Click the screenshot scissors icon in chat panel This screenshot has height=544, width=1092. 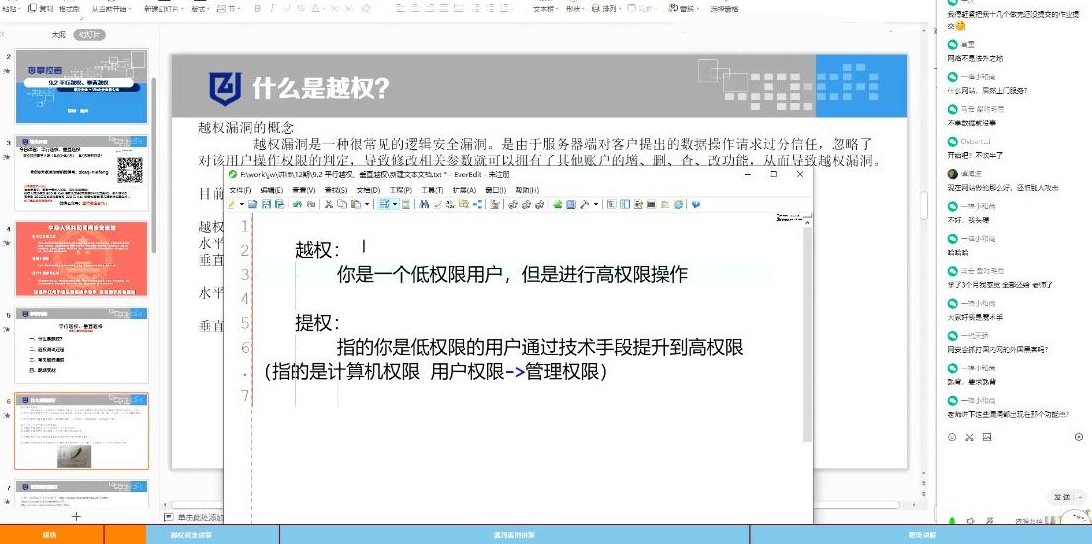click(969, 437)
